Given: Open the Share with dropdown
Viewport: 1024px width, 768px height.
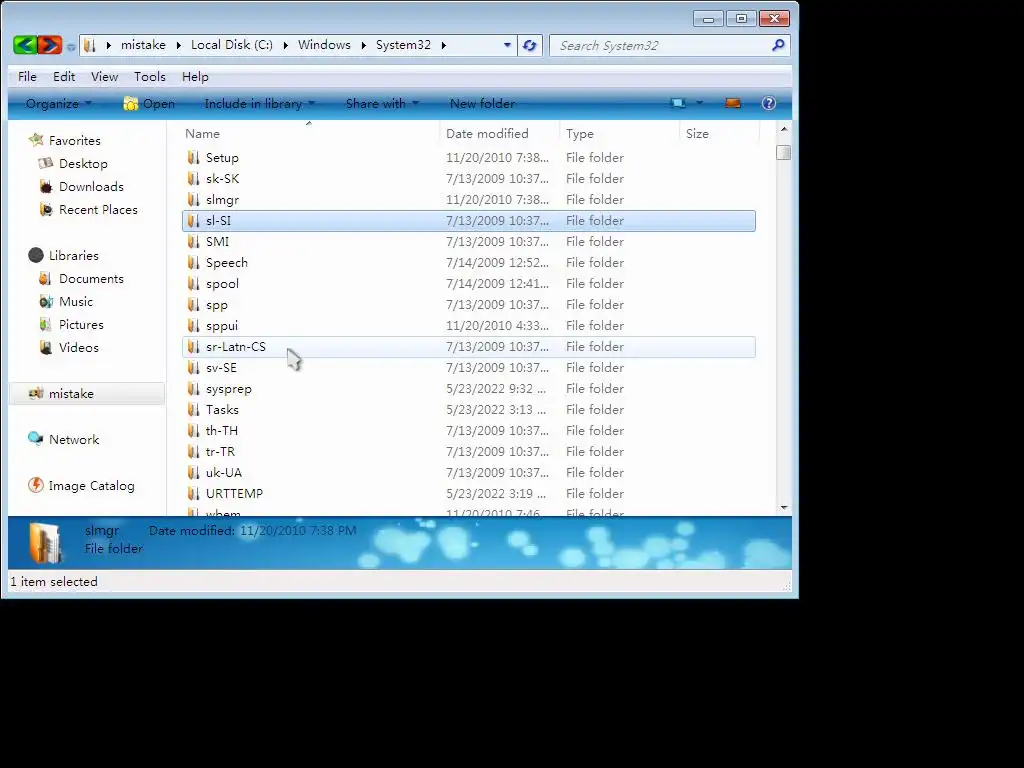Looking at the screenshot, I should pos(382,103).
